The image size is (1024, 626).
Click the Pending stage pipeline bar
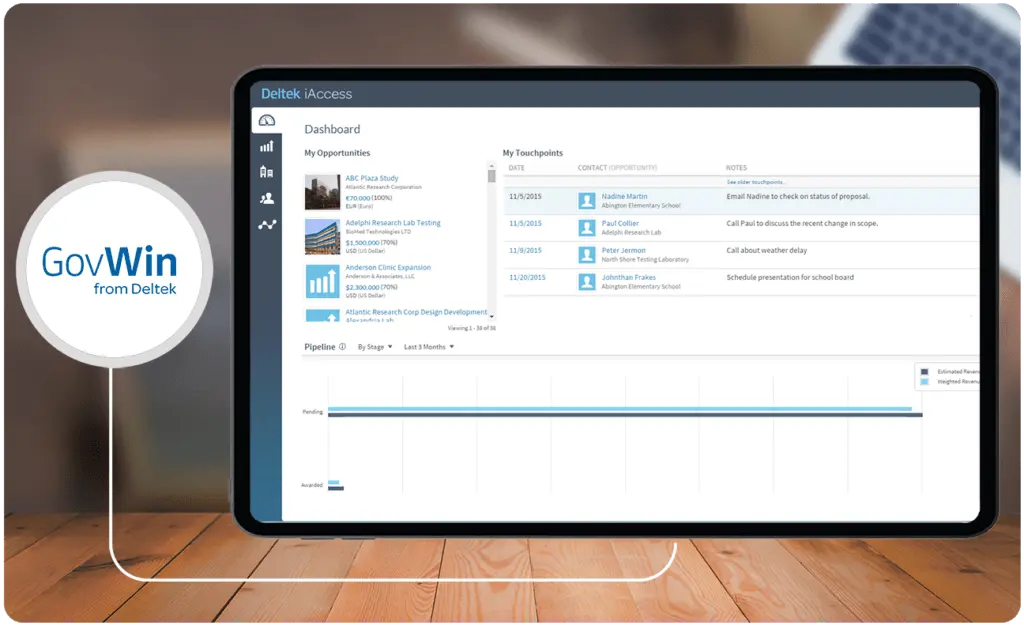tap(625, 412)
